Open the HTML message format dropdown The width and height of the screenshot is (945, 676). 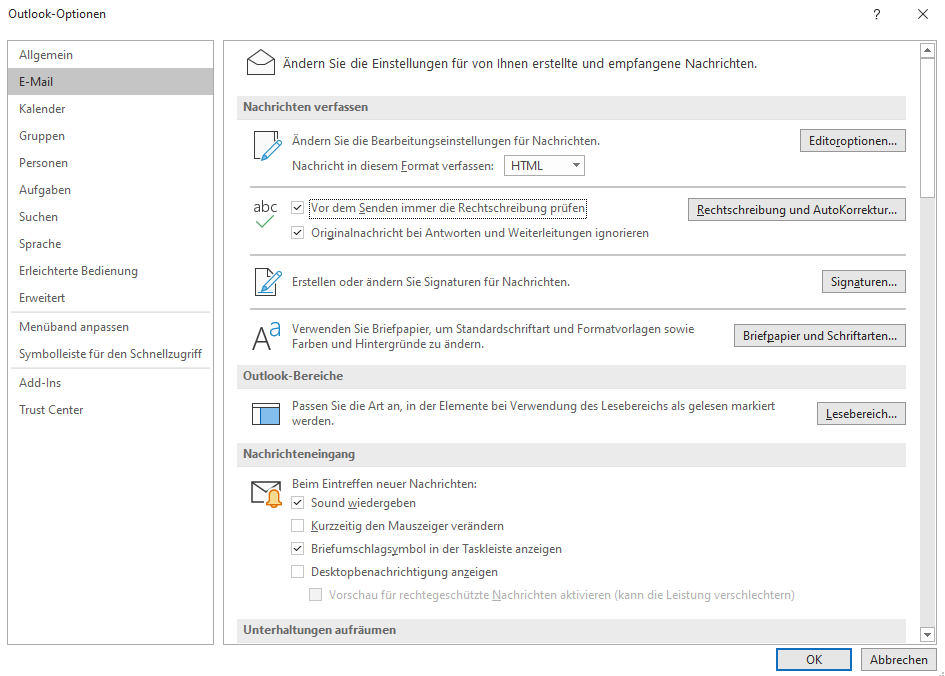coord(544,166)
